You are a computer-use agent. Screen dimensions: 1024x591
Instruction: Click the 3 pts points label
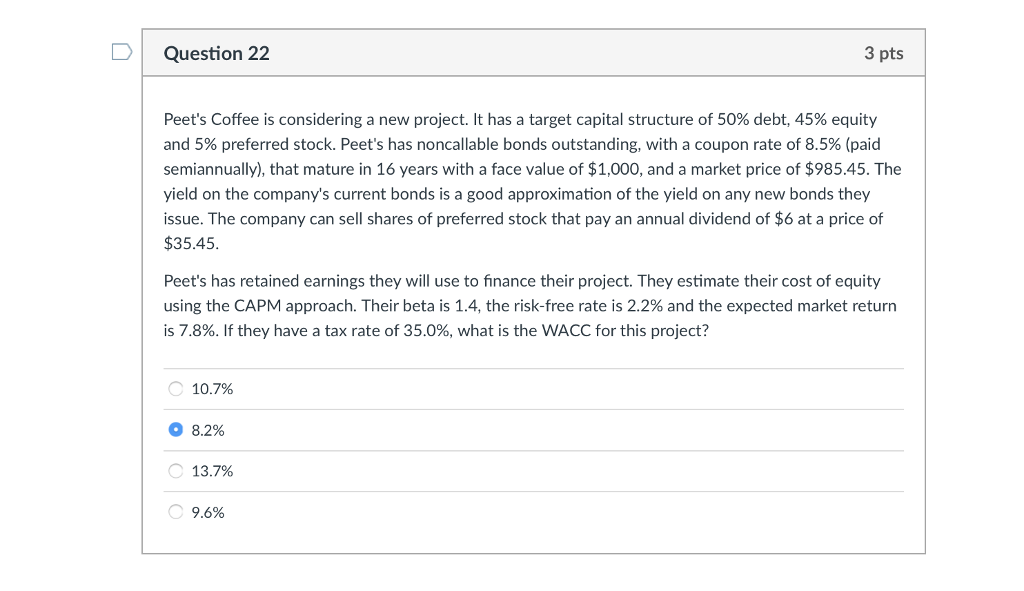(x=883, y=54)
